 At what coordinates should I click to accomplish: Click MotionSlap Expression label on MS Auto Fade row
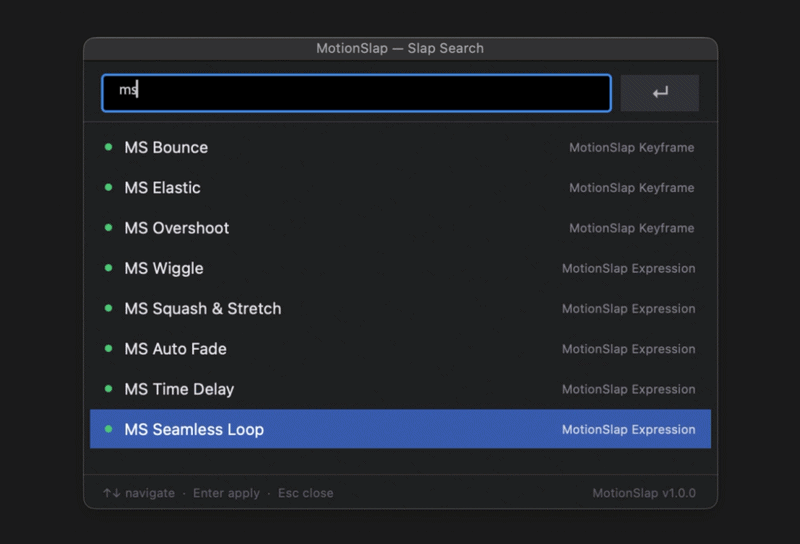629,349
